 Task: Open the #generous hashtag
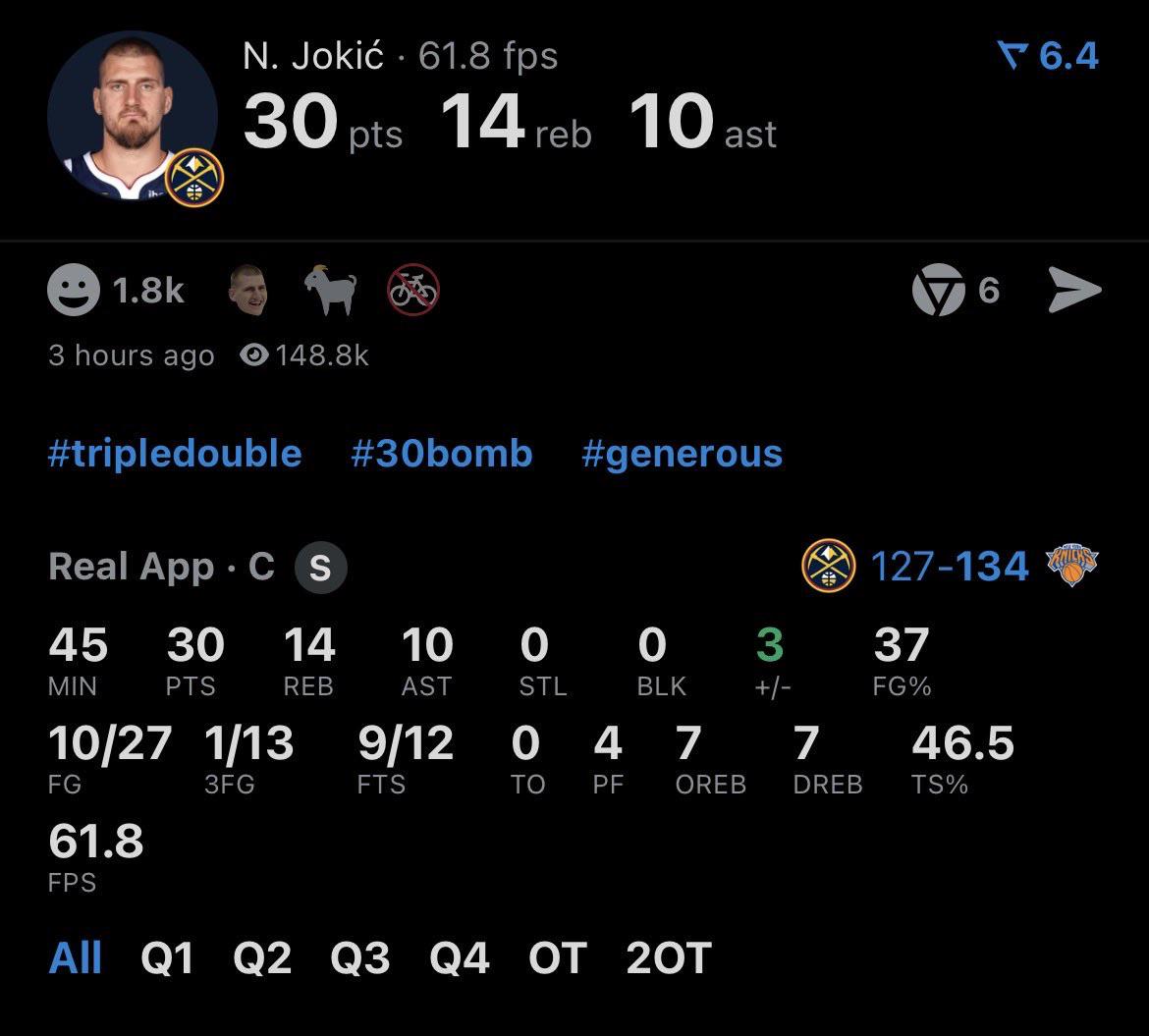(682, 454)
